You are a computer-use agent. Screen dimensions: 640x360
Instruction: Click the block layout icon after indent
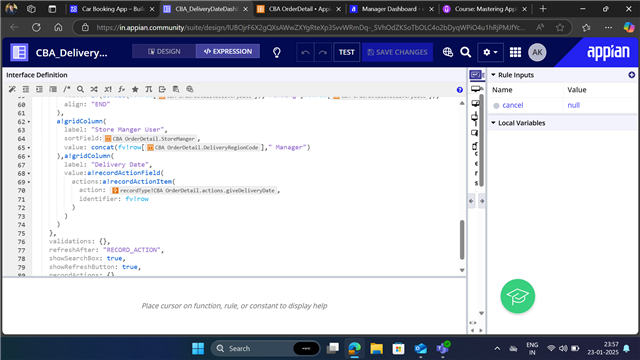point(53,89)
